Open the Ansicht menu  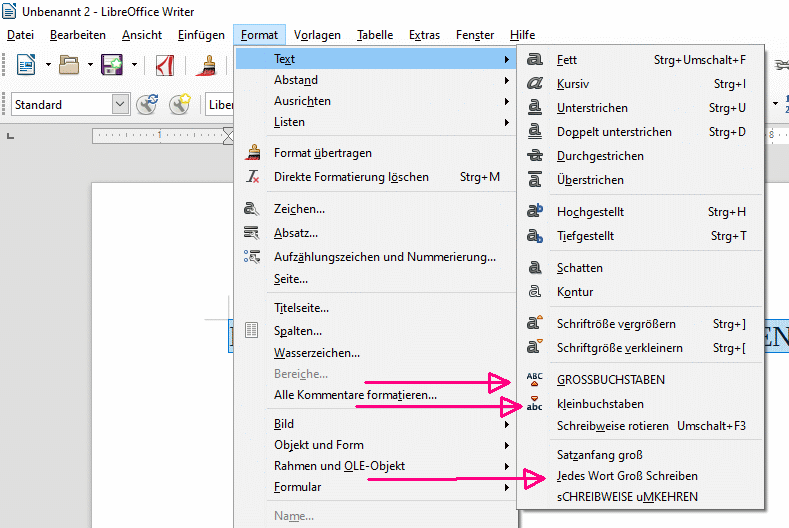142,35
